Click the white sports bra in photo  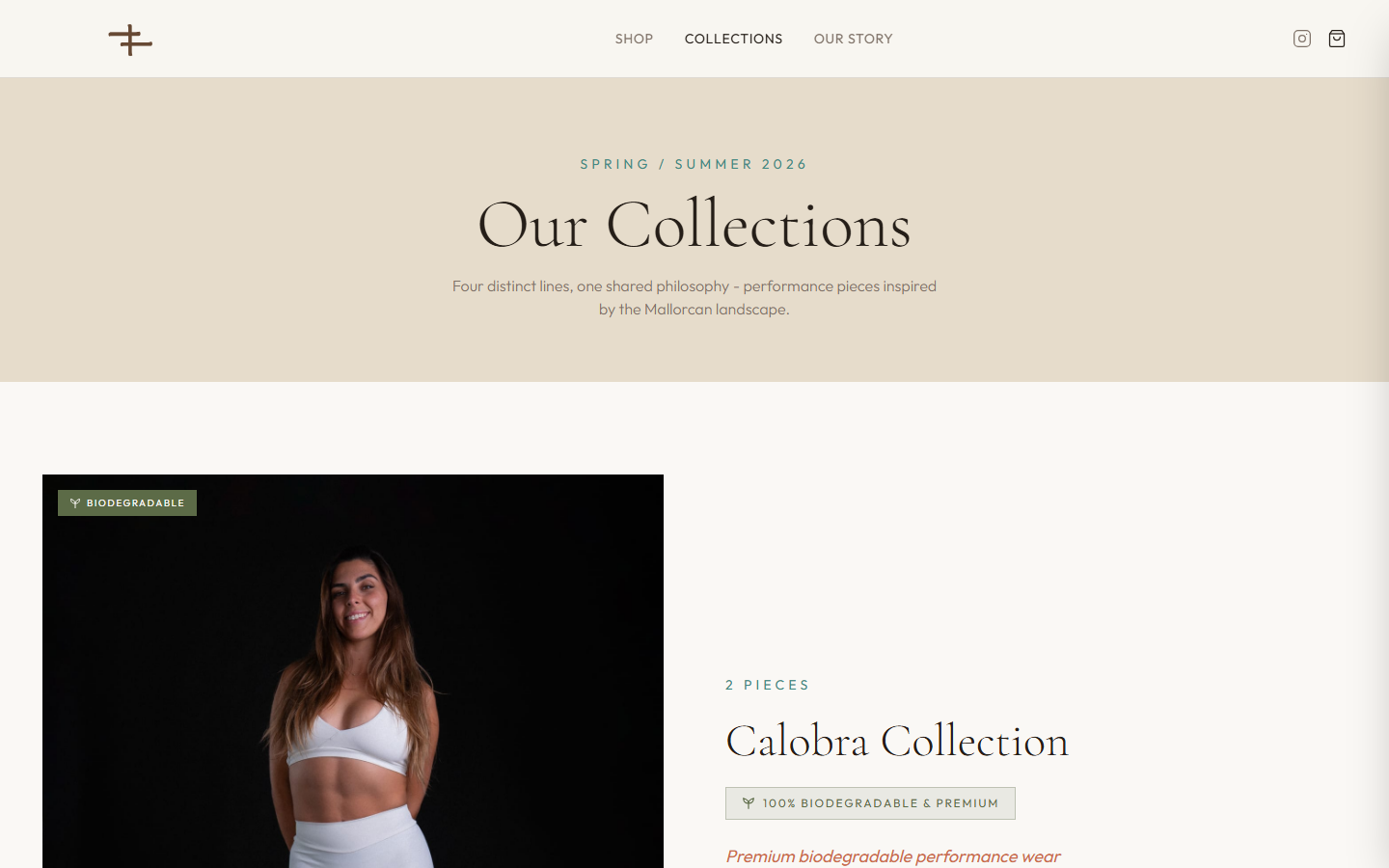[349, 739]
